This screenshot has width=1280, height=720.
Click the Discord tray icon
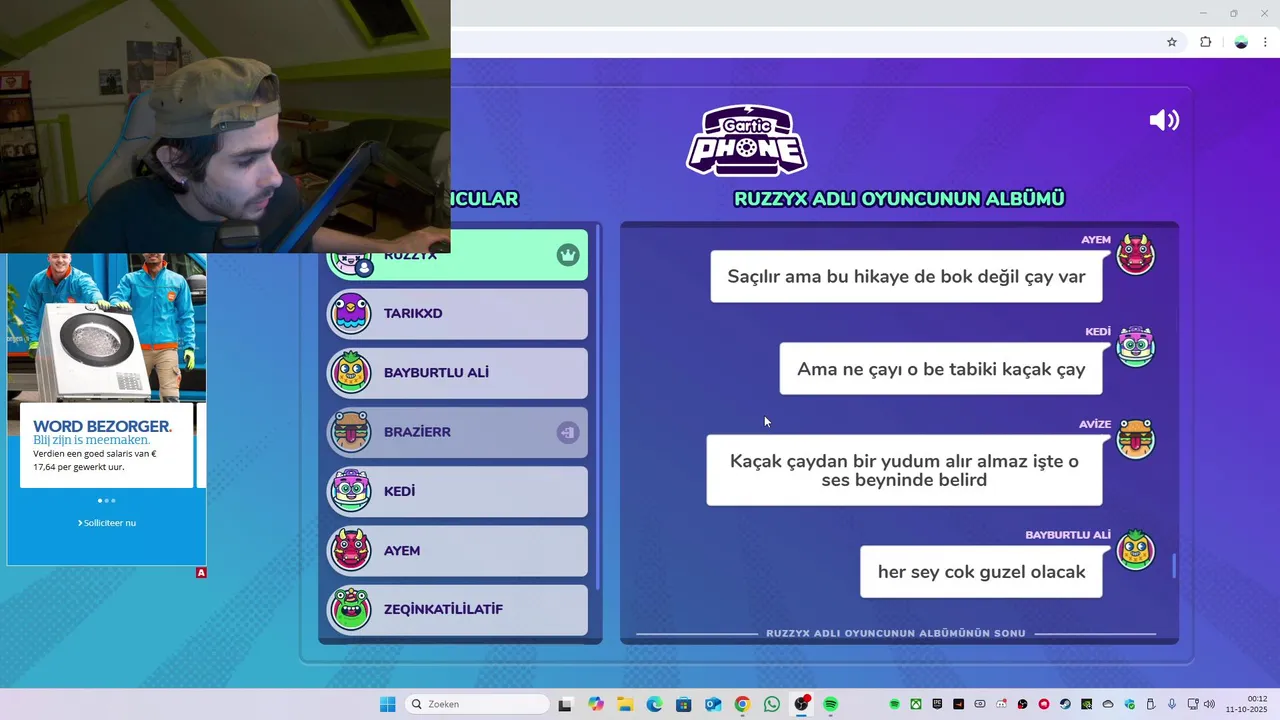[x=1001, y=704]
